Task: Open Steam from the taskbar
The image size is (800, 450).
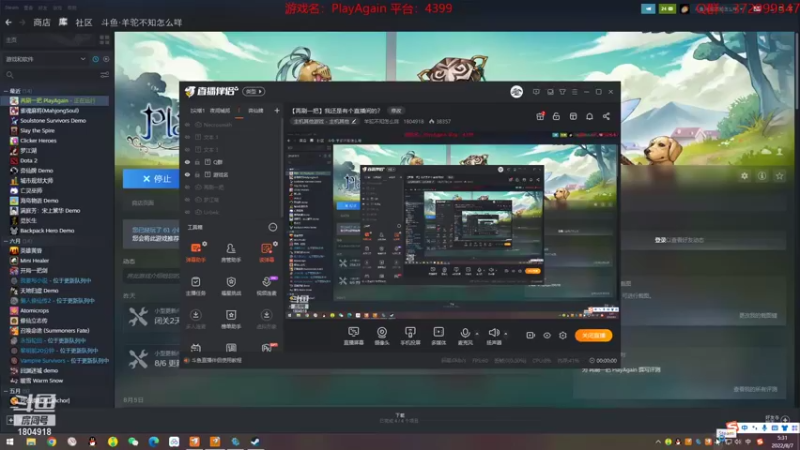Action: pos(256,442)
